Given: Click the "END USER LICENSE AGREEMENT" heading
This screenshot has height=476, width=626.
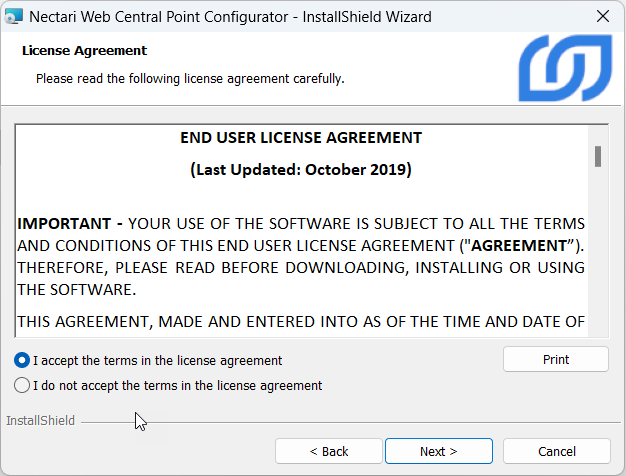Looking at the screenshot, I should pos(300,138).
